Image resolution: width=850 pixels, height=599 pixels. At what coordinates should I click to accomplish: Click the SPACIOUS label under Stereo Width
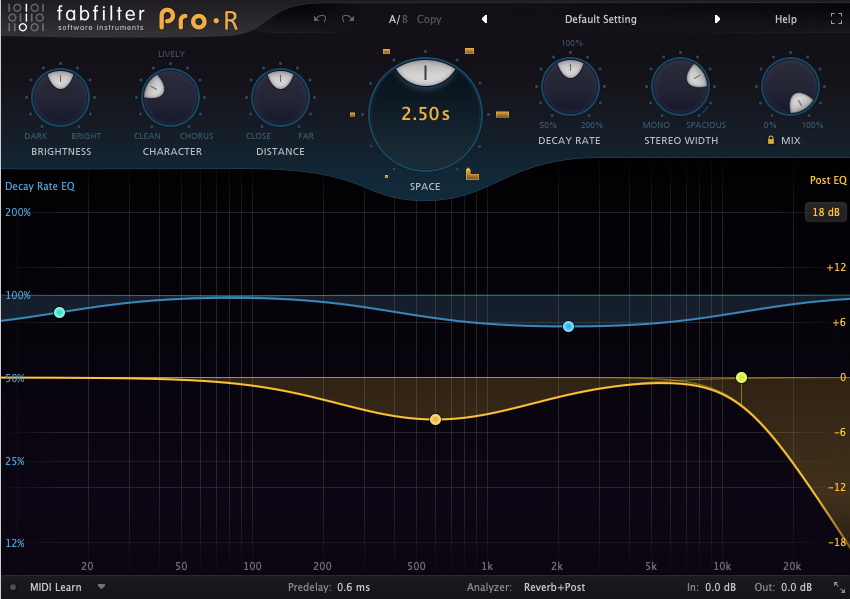click(x=706, y=125)
